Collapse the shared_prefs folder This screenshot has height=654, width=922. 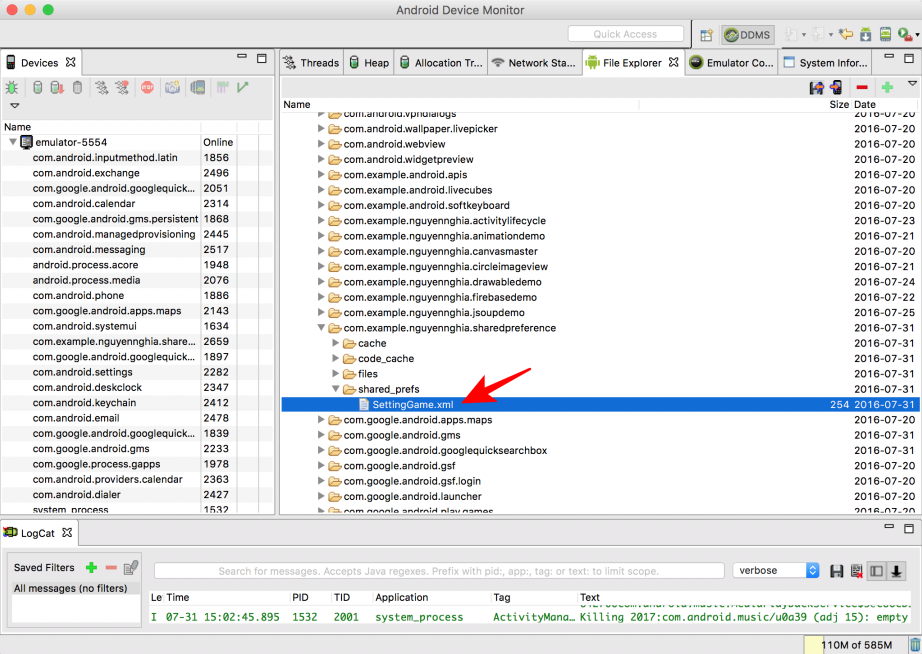[336, 389]
